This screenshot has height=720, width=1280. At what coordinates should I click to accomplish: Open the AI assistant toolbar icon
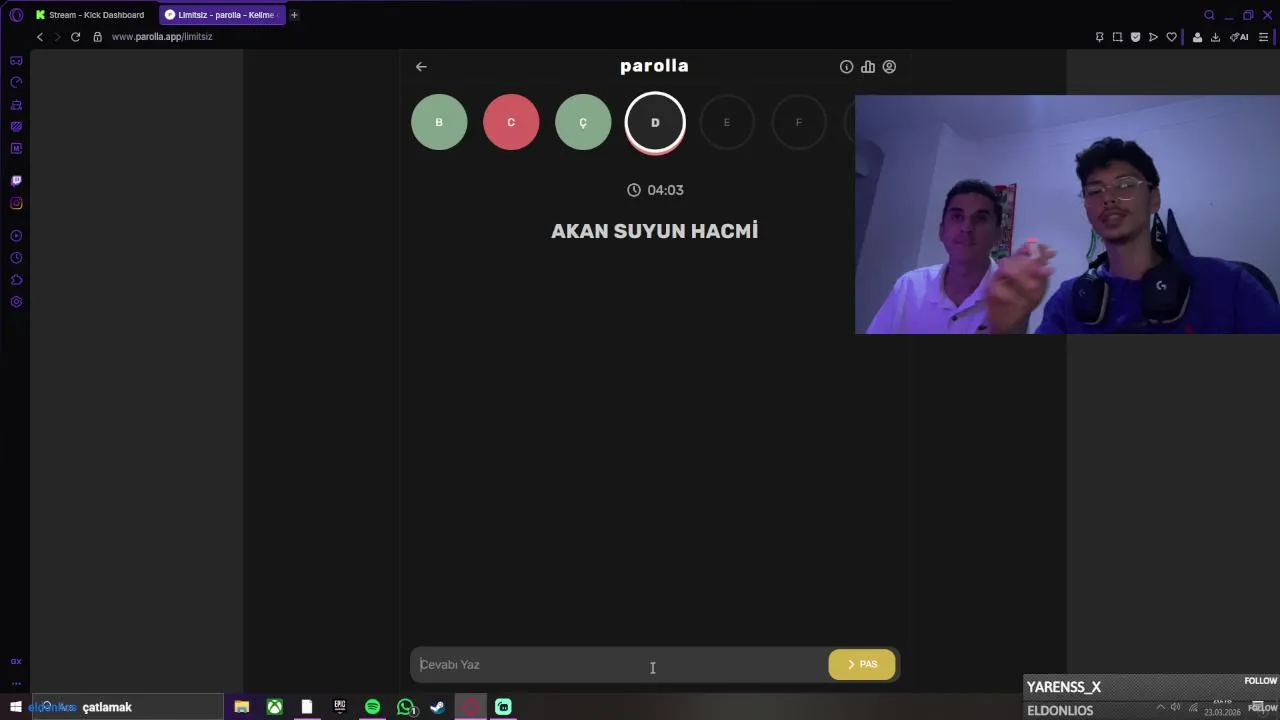[x=1239, y=37]
